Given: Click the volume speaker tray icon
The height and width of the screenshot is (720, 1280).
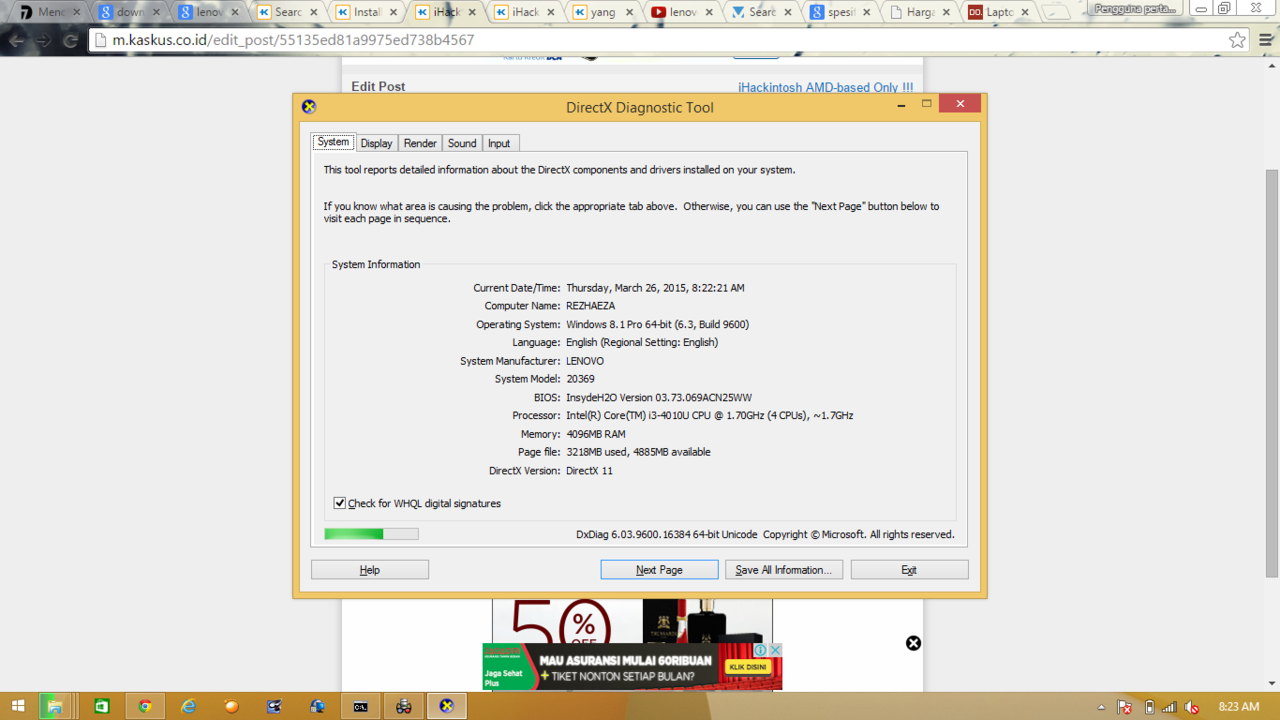Looking at the screenshot, I should (1192, 707).
